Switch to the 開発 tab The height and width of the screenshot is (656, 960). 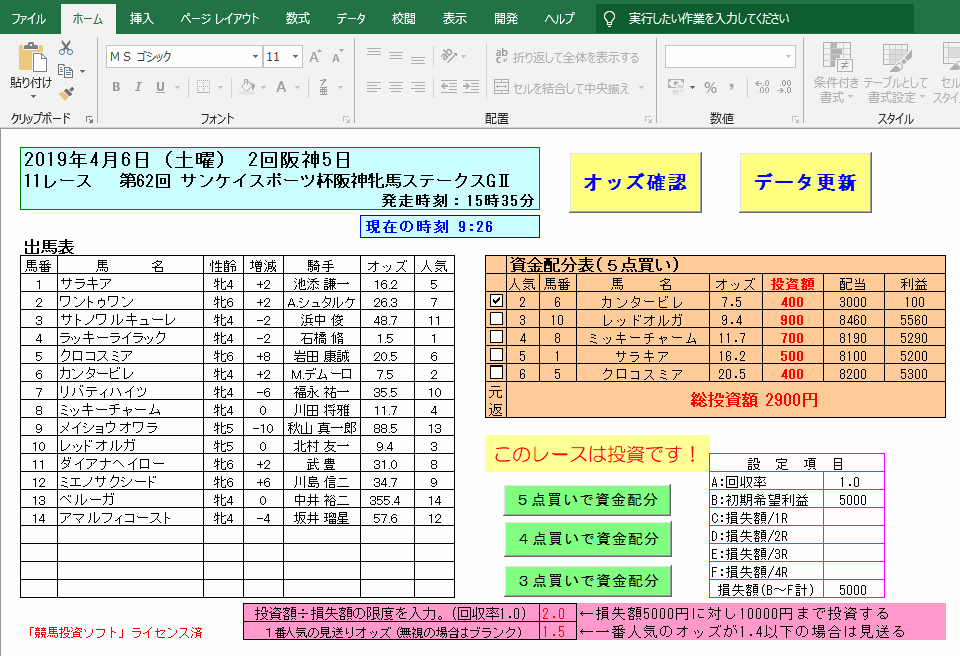(x=506, y=19)
